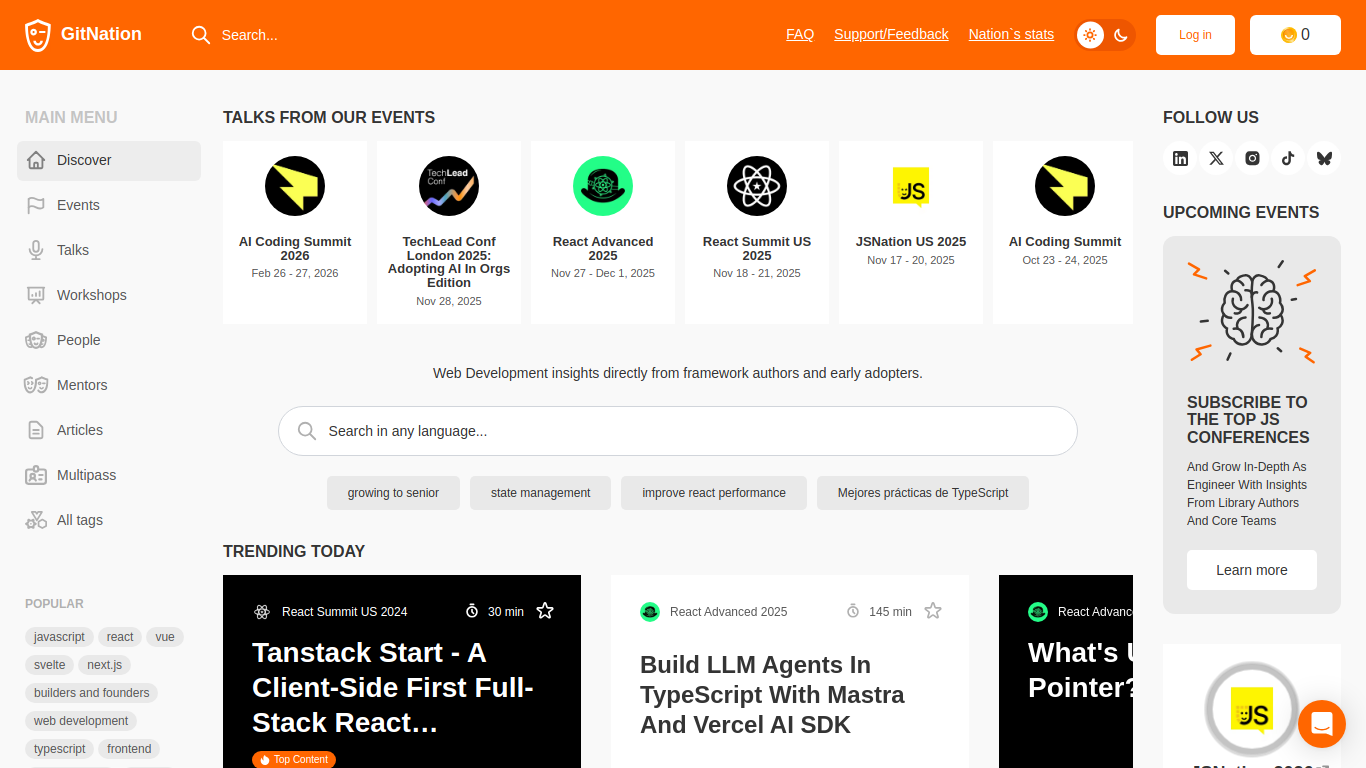The image size is (1366, 768).
Task: Open the Nation's stats link
Action: click(x=1011, y=34)
